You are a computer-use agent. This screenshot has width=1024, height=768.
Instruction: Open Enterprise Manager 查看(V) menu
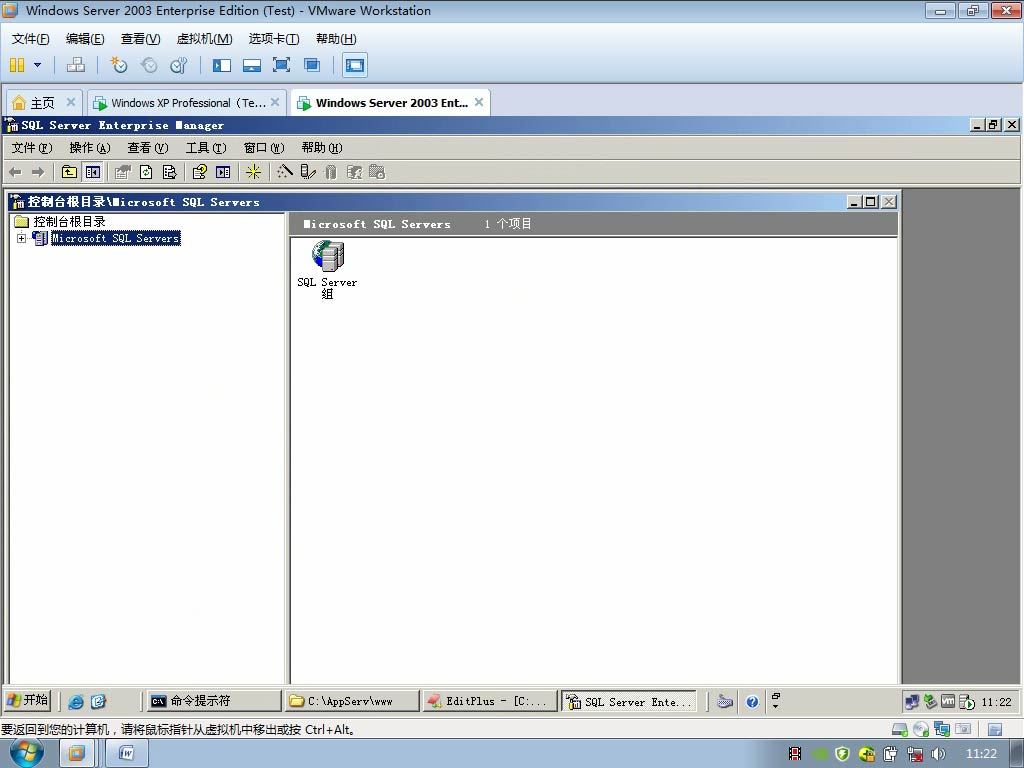(148, 148)
